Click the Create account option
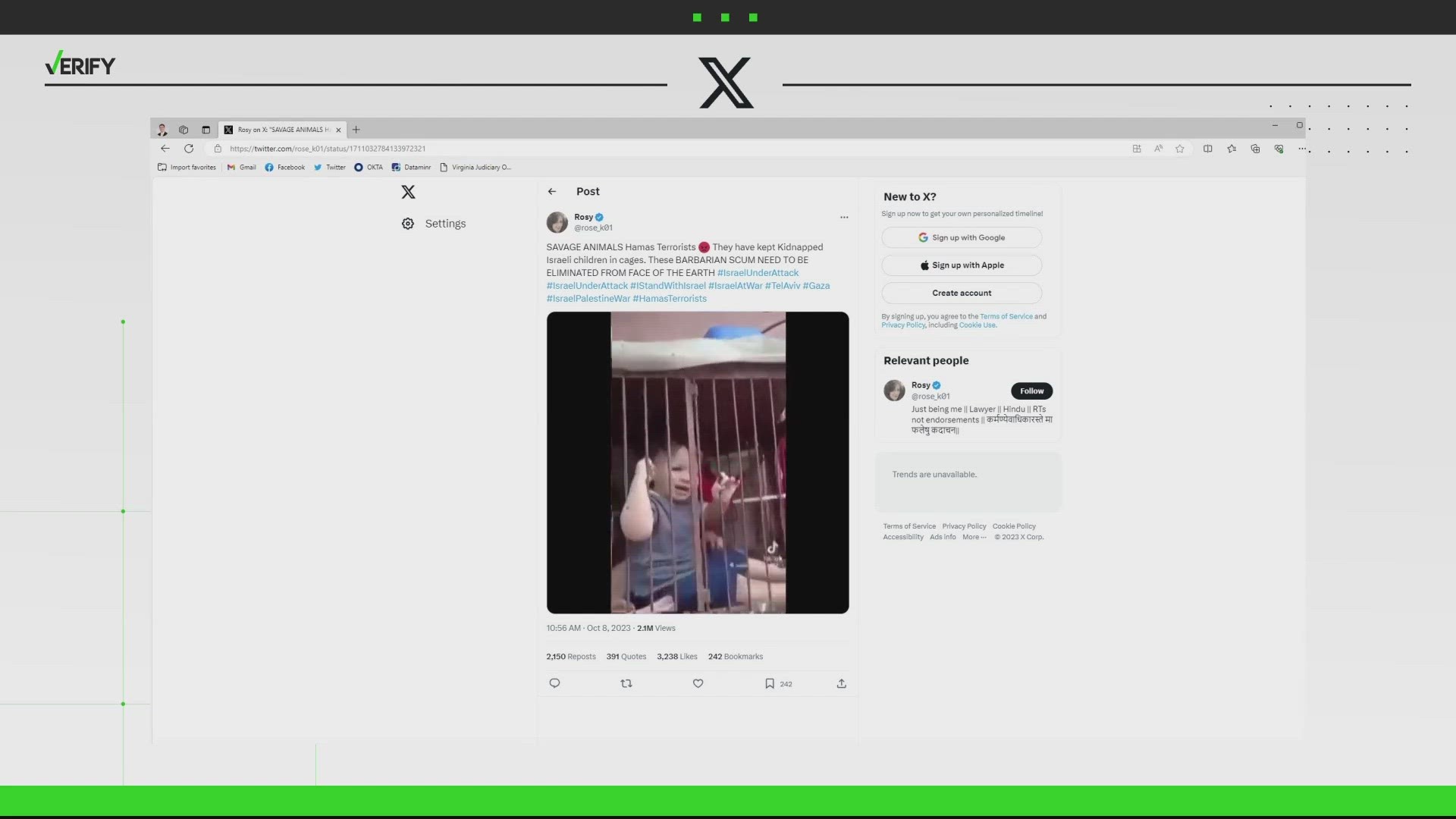Image resolution: width=1456 pixels, height=819 pixels. 961,292
